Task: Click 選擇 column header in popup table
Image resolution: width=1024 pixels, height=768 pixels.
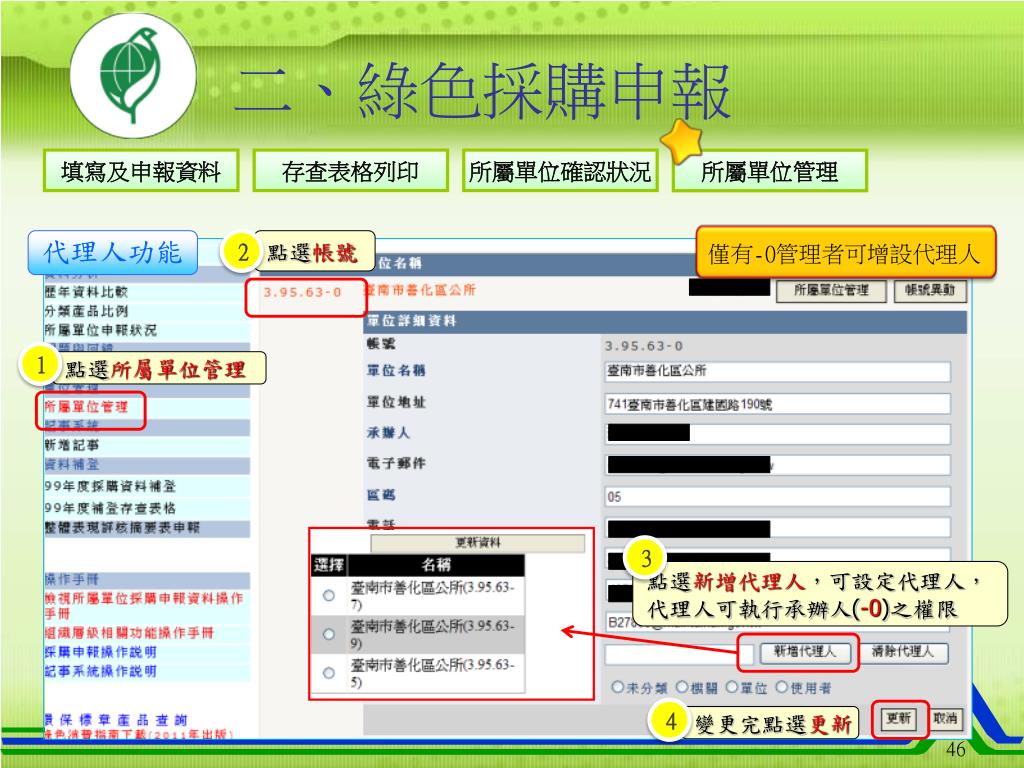Action: tap(328, 566)
